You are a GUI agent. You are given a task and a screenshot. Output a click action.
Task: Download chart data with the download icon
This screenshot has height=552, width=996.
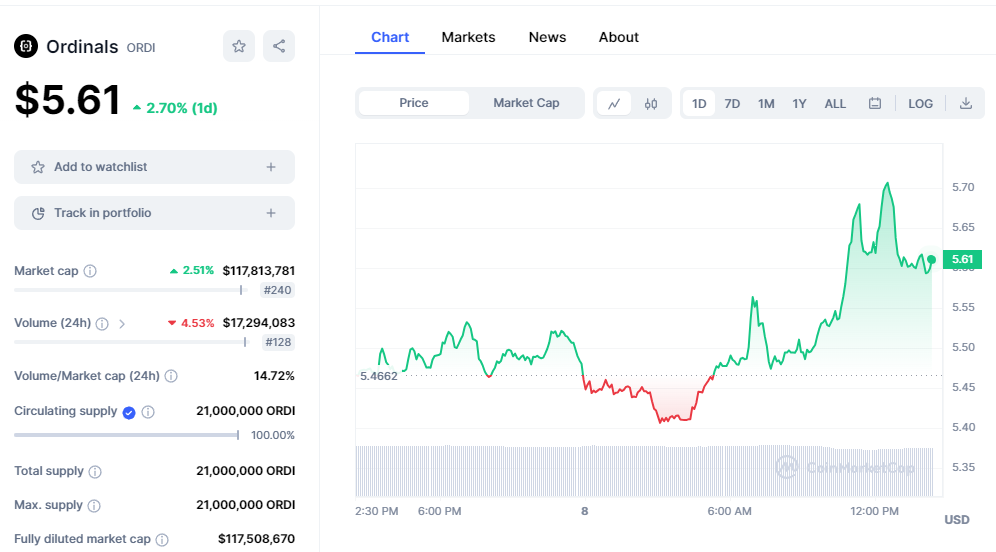[x=966, y=104]
